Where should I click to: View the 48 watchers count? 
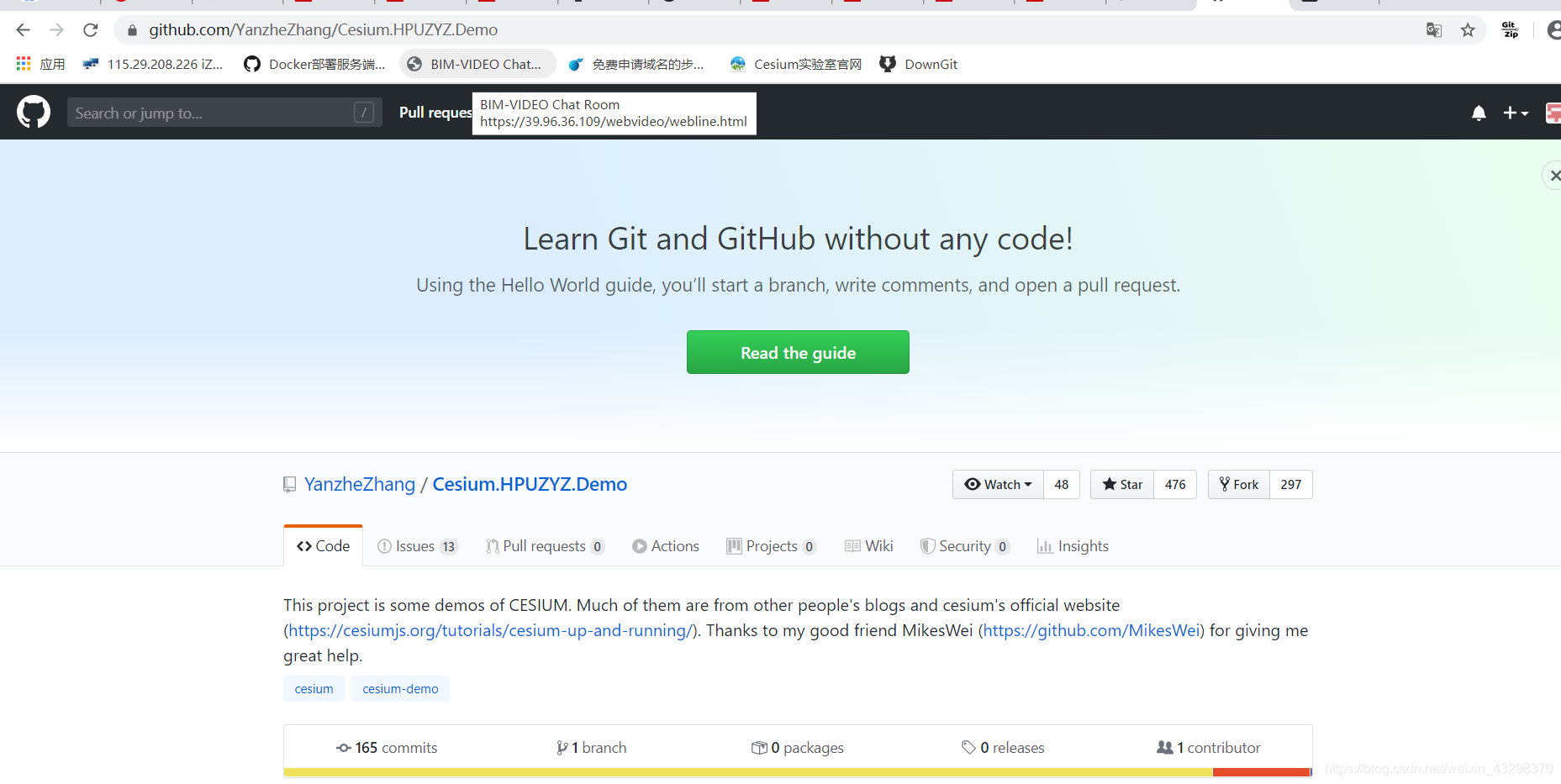click(x=1062, y=485)
